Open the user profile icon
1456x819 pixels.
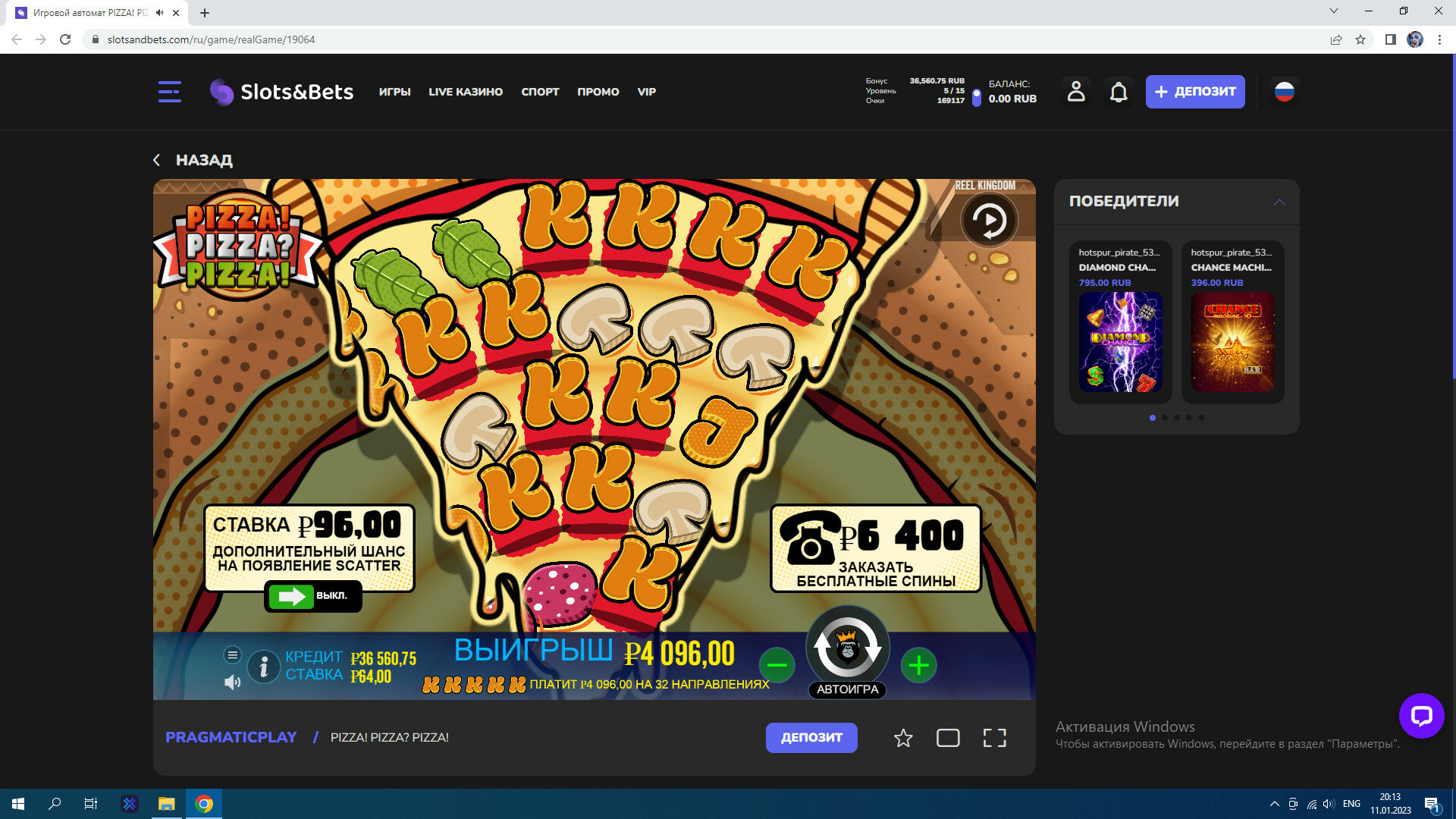(1075, 92)
